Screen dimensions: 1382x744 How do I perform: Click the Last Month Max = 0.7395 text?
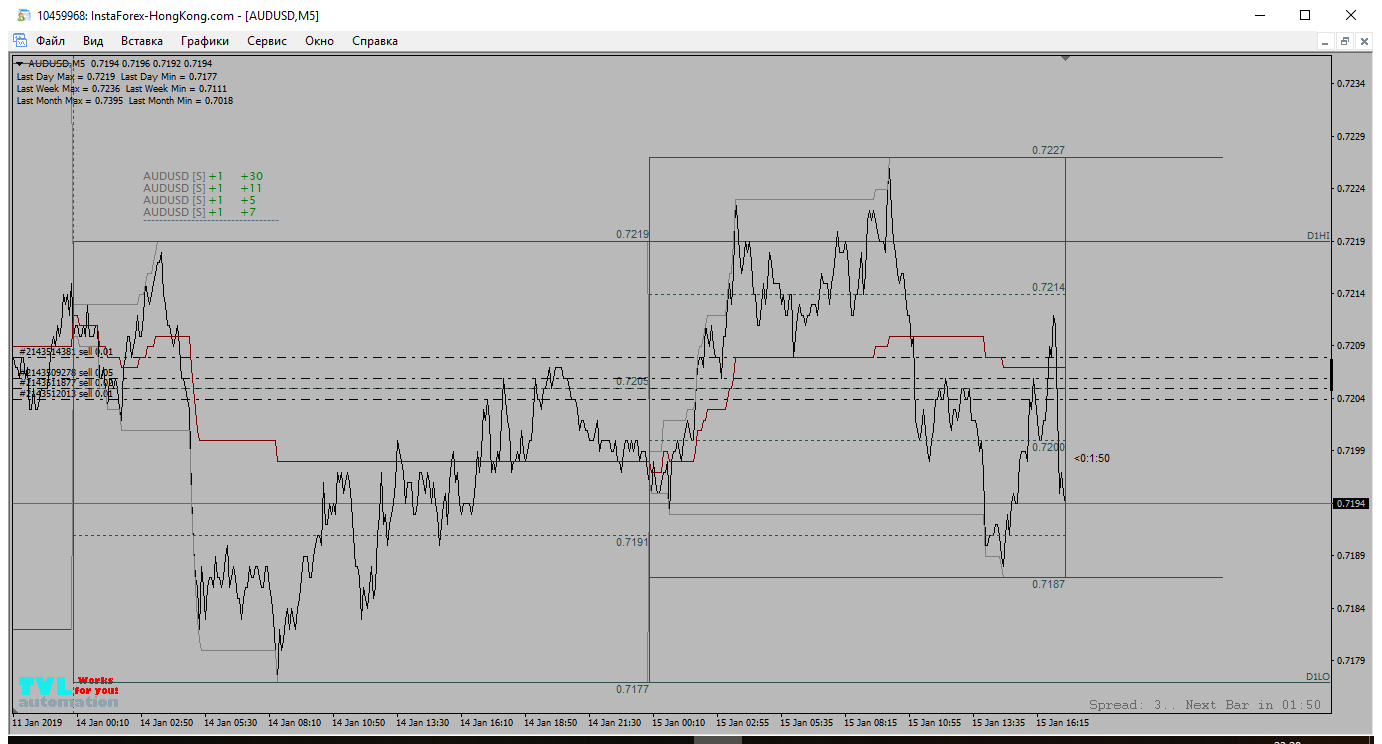click(x=70, y=100)
